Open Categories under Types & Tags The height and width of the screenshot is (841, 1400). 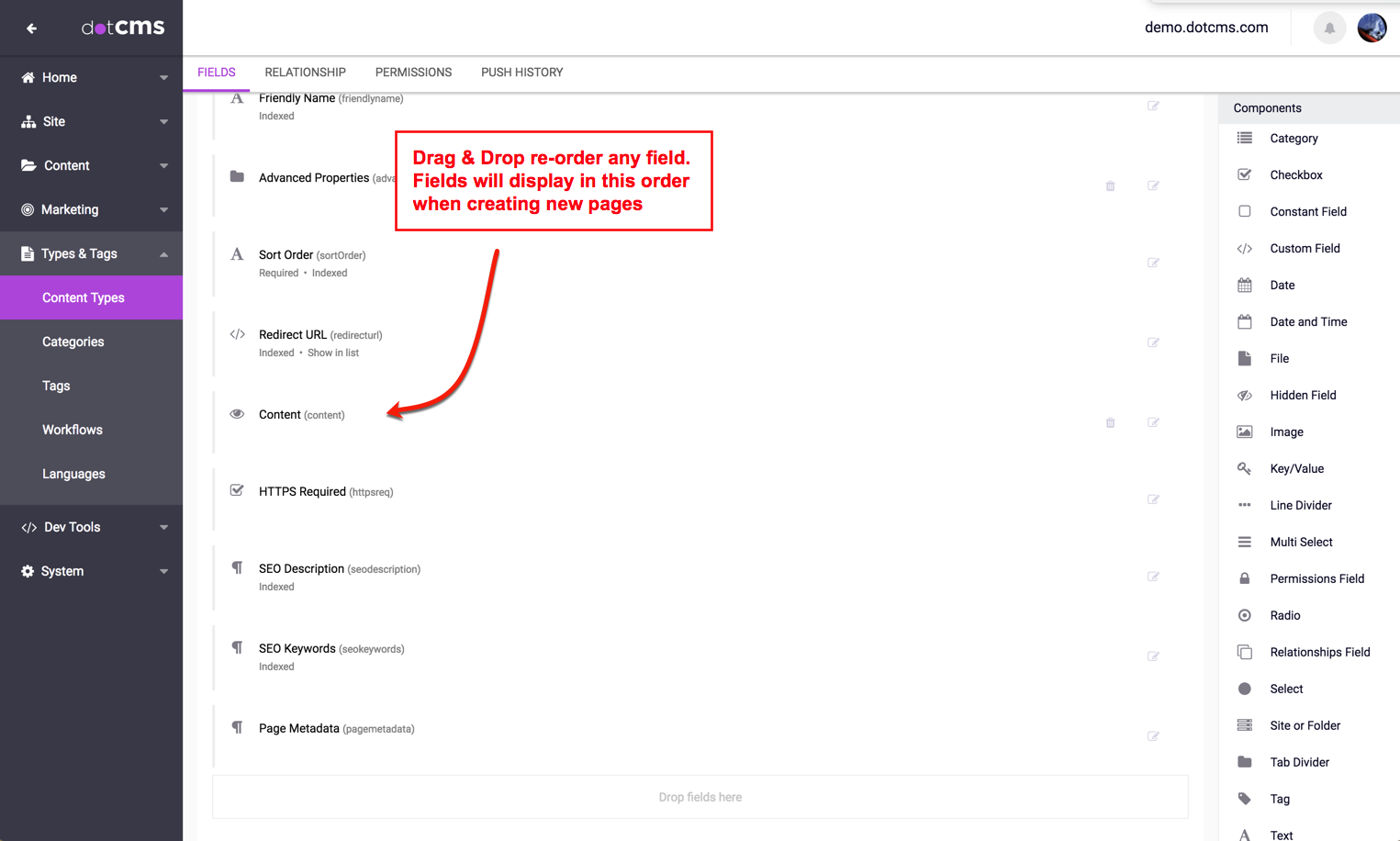pos(73,342)
